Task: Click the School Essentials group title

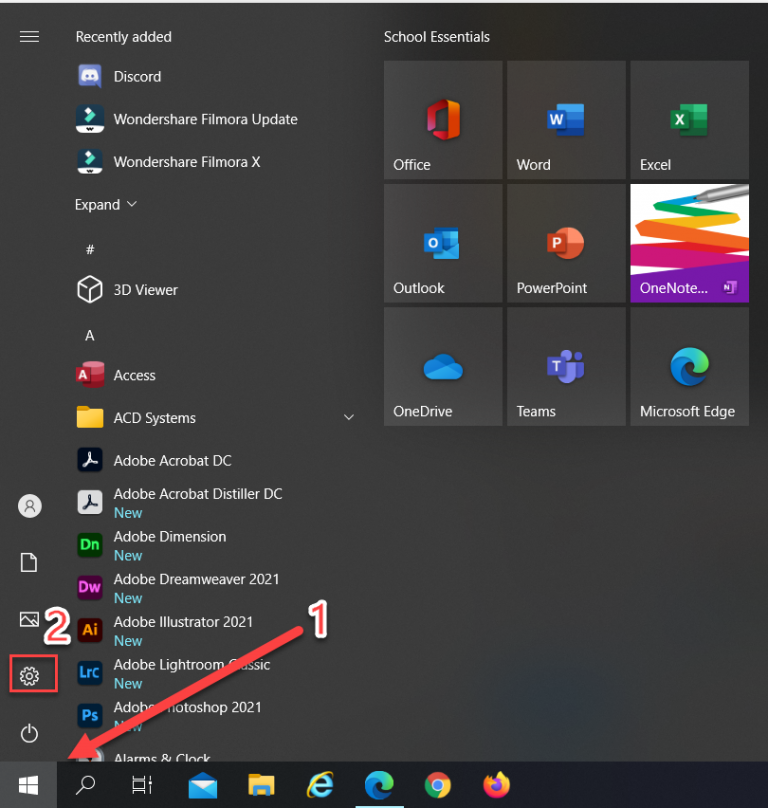Action: tap(437, 37)
